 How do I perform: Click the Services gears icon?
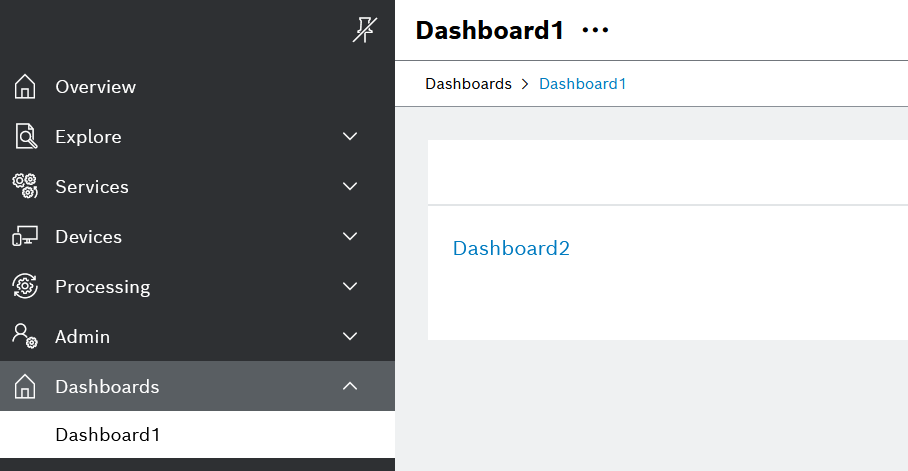25,187
